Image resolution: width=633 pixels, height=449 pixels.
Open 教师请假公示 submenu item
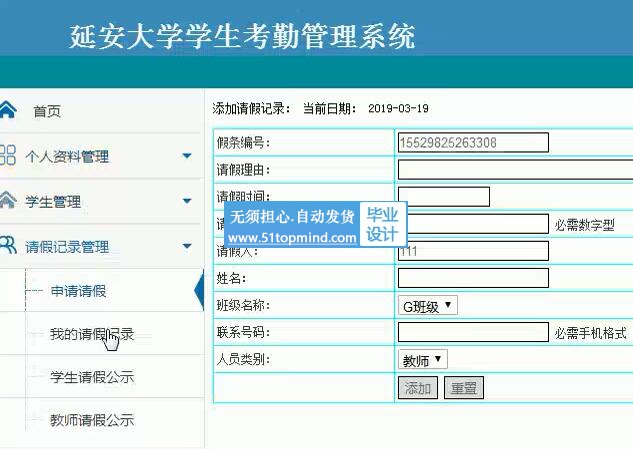(x=92, y=420)
